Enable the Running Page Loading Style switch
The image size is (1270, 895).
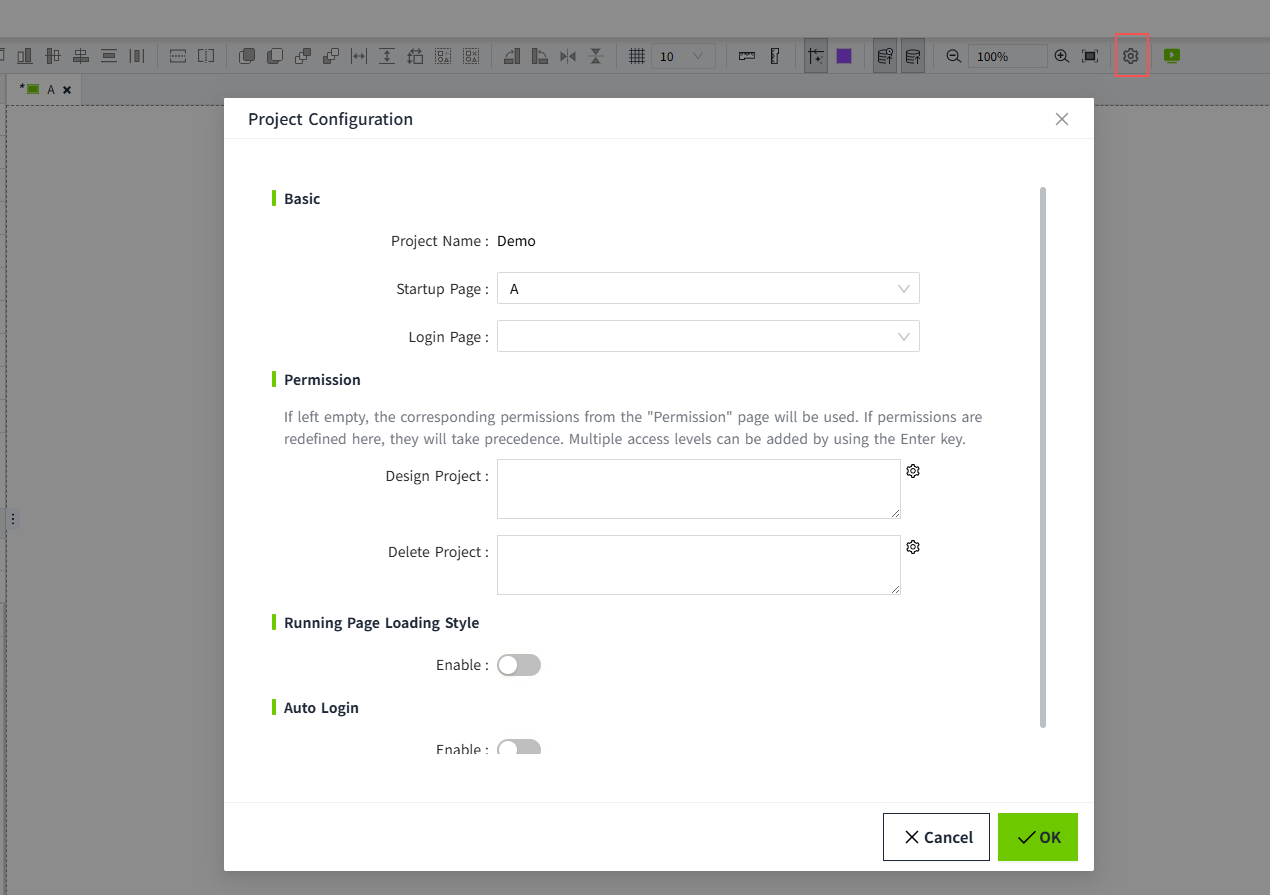519,665
